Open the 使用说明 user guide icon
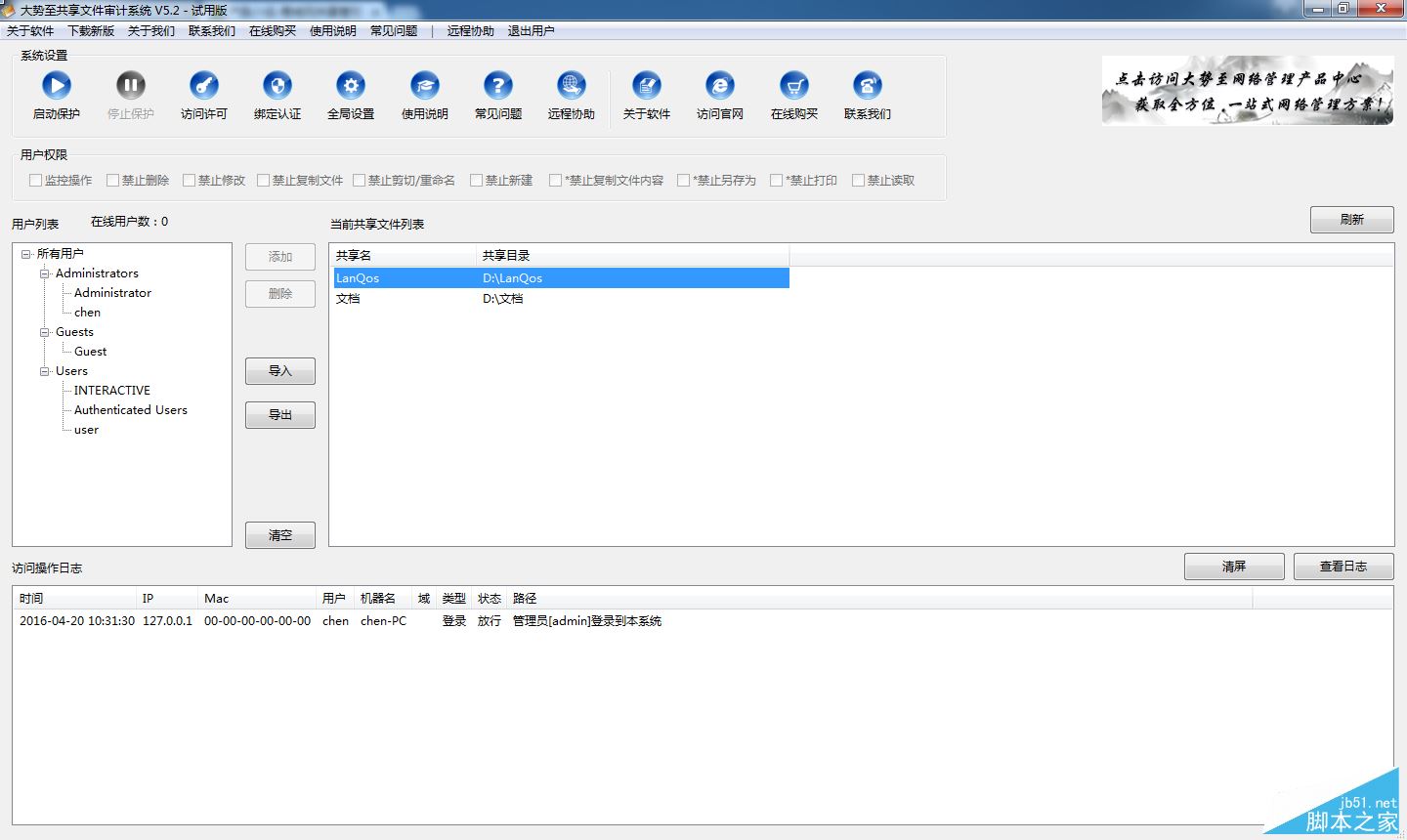 [424, 86]
